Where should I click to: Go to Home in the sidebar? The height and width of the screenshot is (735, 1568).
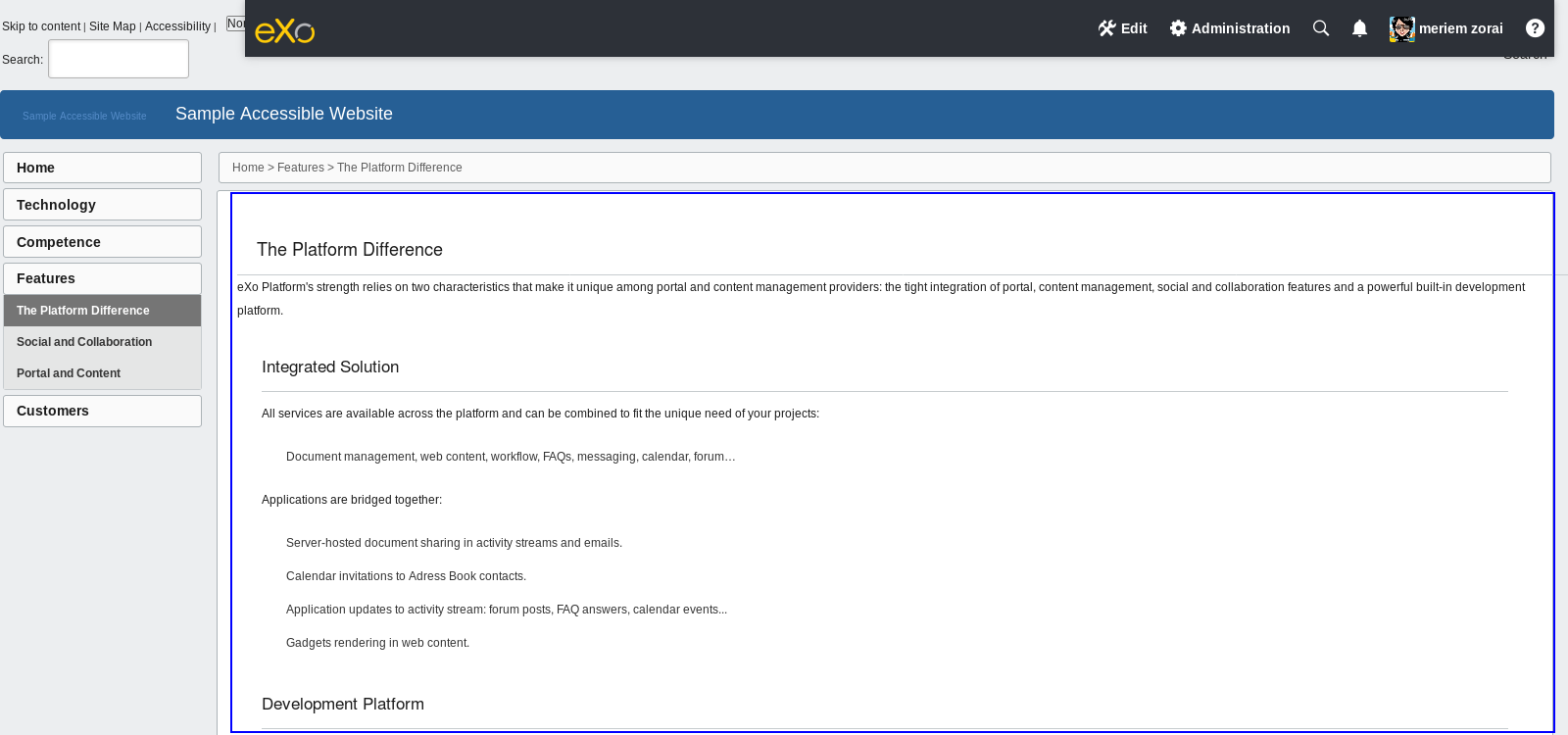(102, 168)
